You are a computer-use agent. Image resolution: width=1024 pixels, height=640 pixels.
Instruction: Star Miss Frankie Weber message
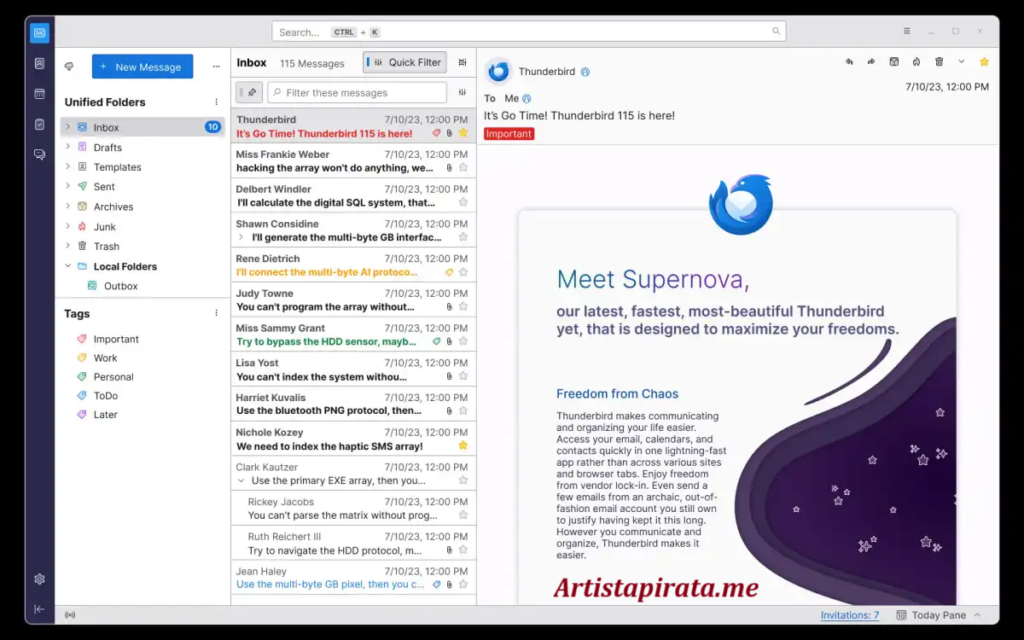point(463,168)
